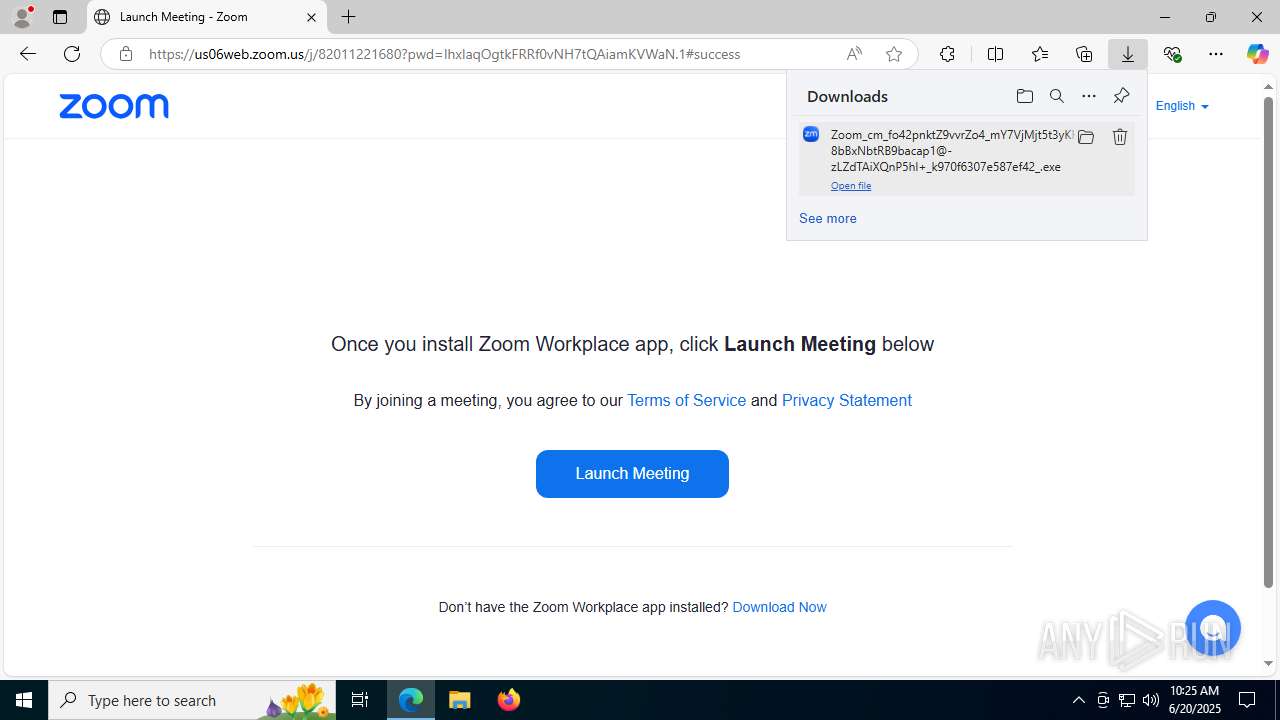Open network tray icon

[1127, 700]
